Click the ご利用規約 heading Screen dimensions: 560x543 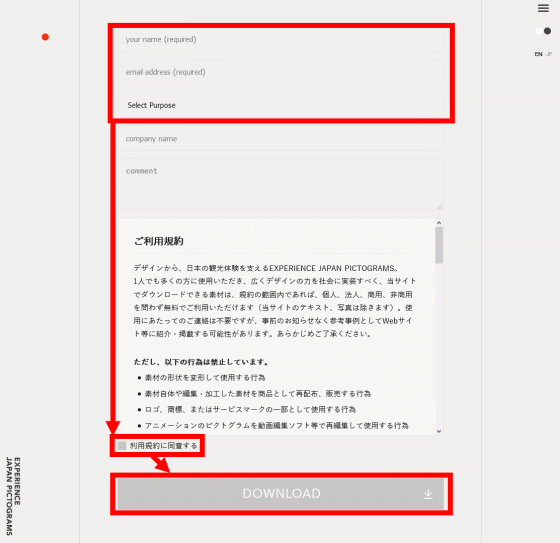tap(159, 241)
